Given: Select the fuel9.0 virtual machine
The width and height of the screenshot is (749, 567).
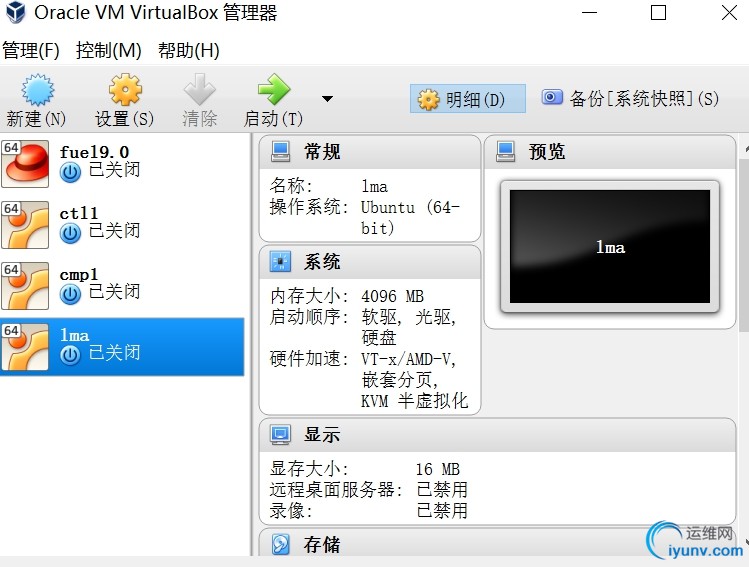Looking at the screenshot, I should (122, 163).
